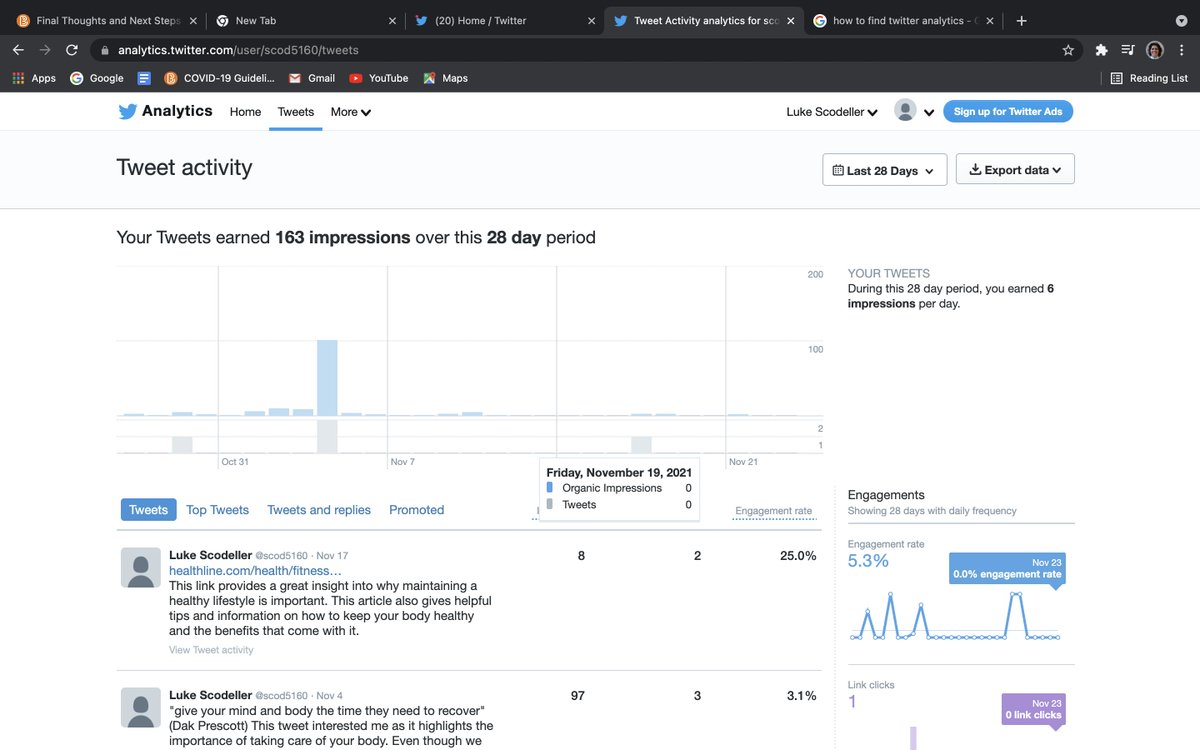Switch to the Top Tweets tab
Viewport: 1200px width, 750px height.
click(x=217, y=510)
